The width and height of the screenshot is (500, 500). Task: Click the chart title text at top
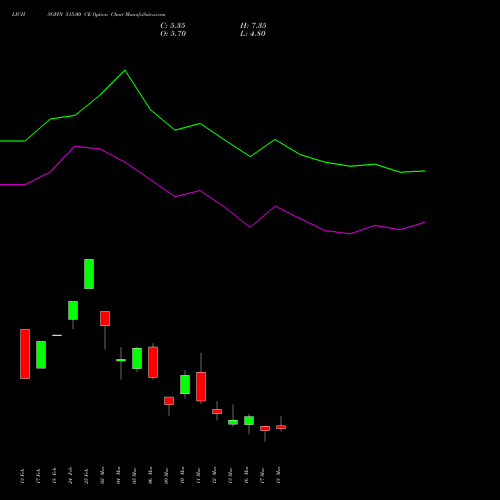88,14
